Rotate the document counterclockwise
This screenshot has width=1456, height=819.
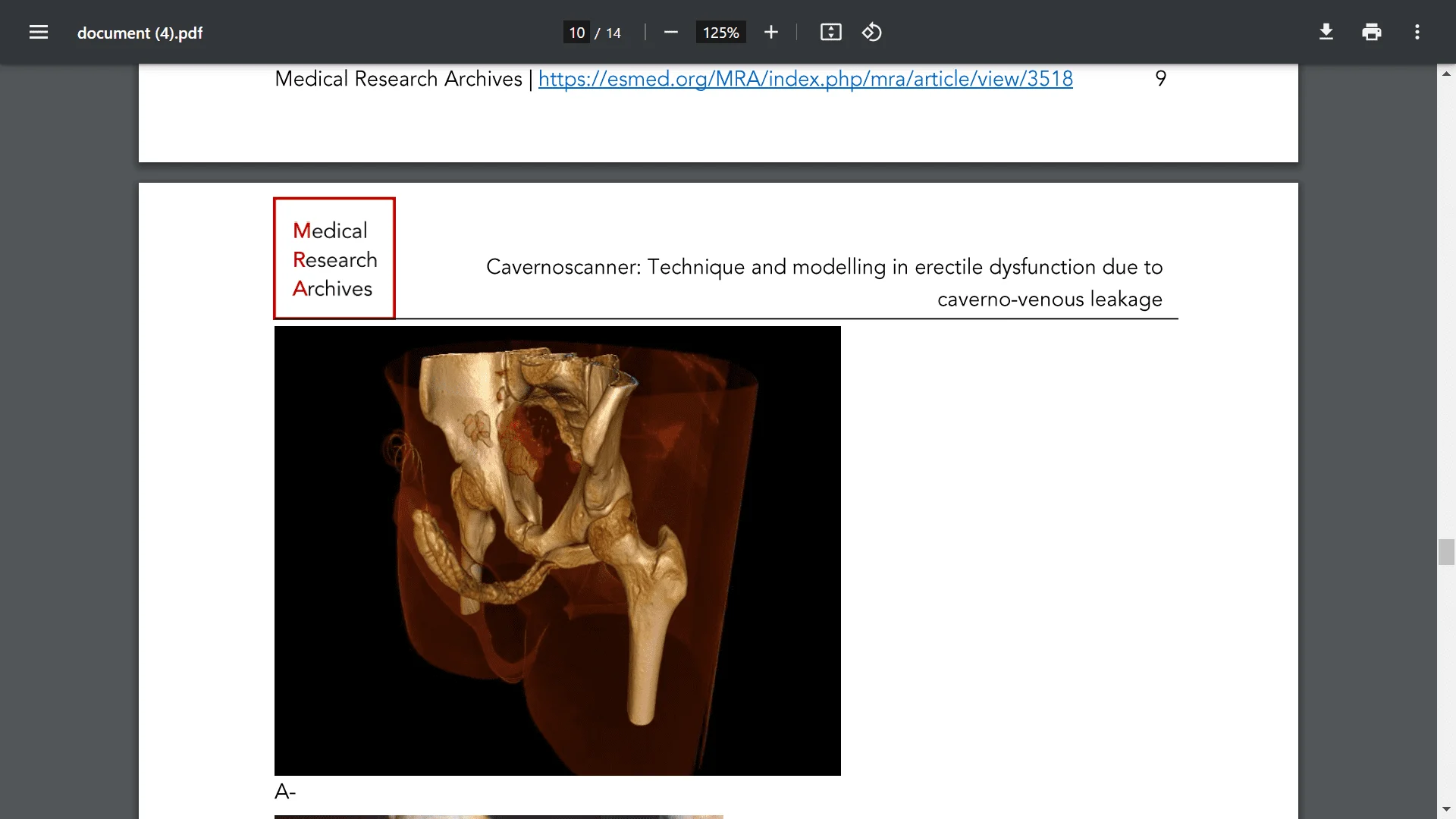coord(872,32)
